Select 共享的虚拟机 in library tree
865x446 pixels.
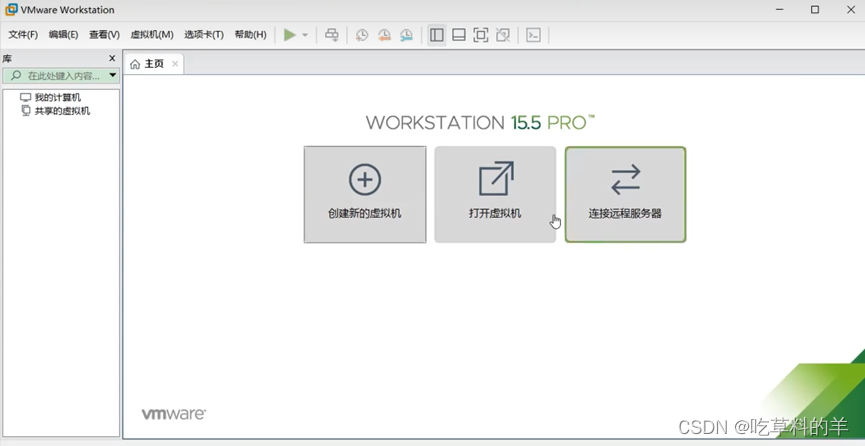pyautogui.click(x=55, y=111)
